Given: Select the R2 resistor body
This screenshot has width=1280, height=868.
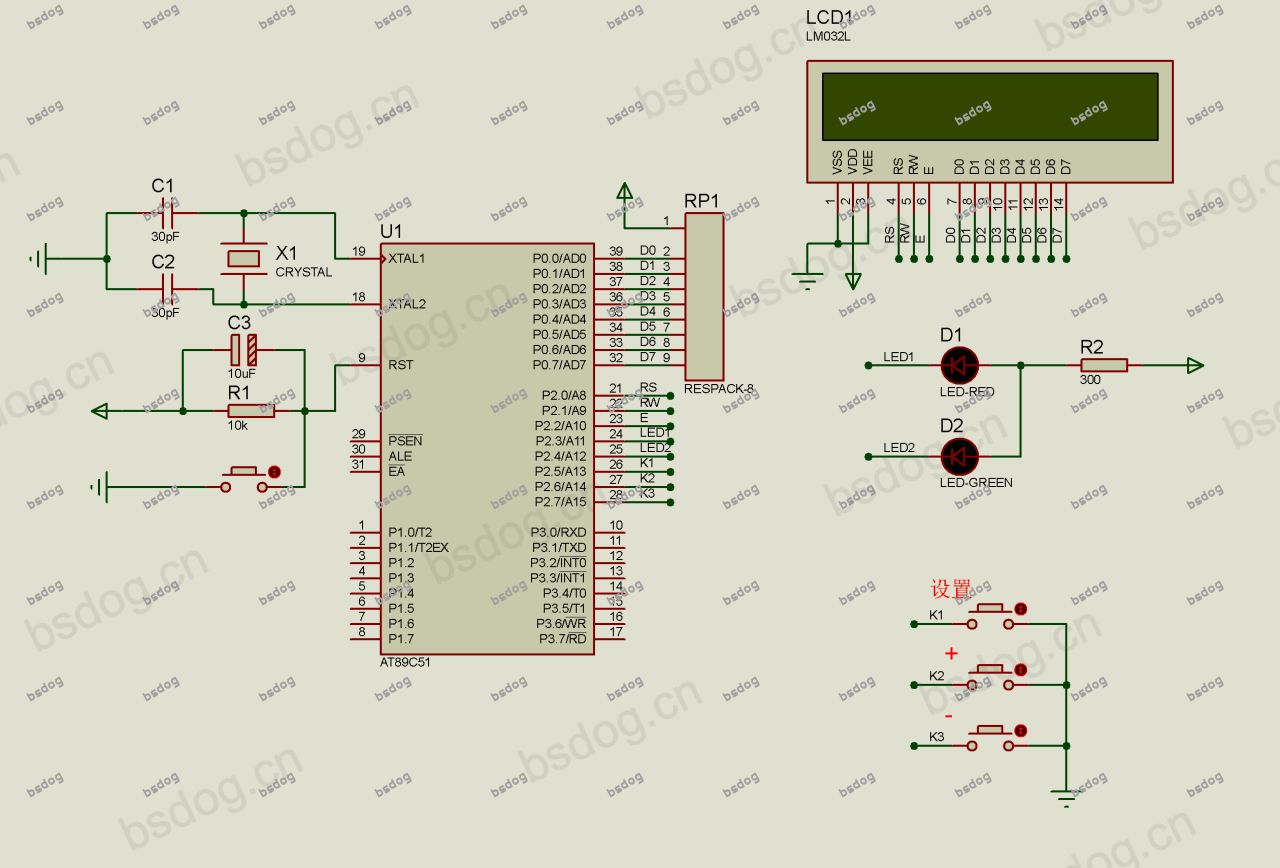Looking at the screenshot, I should click(1104, 366).
